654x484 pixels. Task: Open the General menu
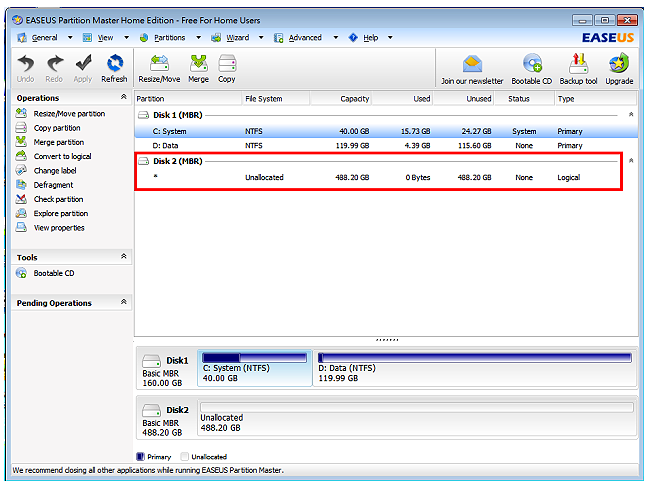pos(44,38)
